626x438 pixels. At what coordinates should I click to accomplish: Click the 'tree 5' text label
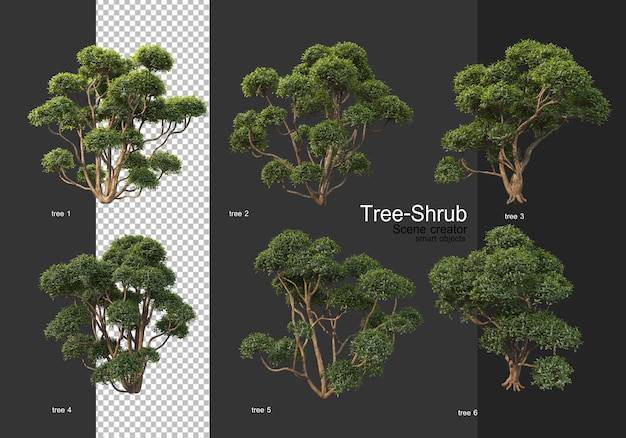[x=261, y=410]
